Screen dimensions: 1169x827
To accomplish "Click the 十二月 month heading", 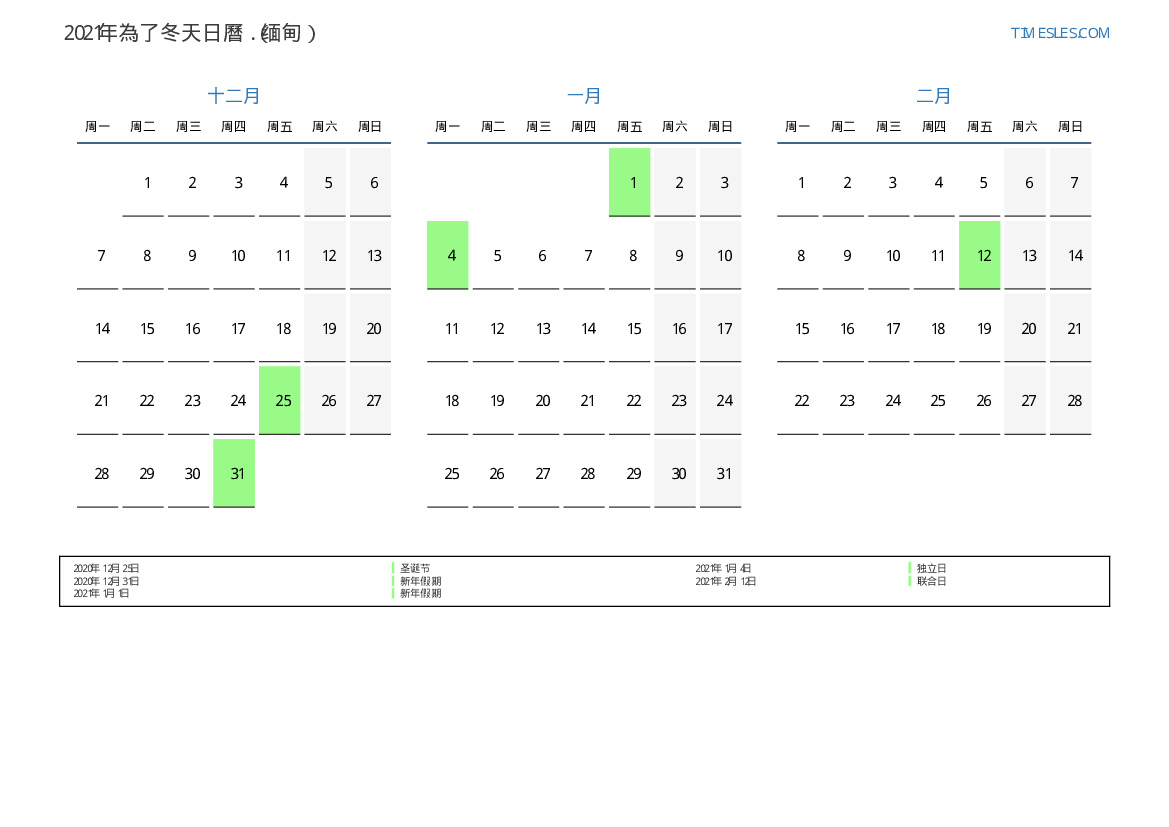I will (234, 96).
